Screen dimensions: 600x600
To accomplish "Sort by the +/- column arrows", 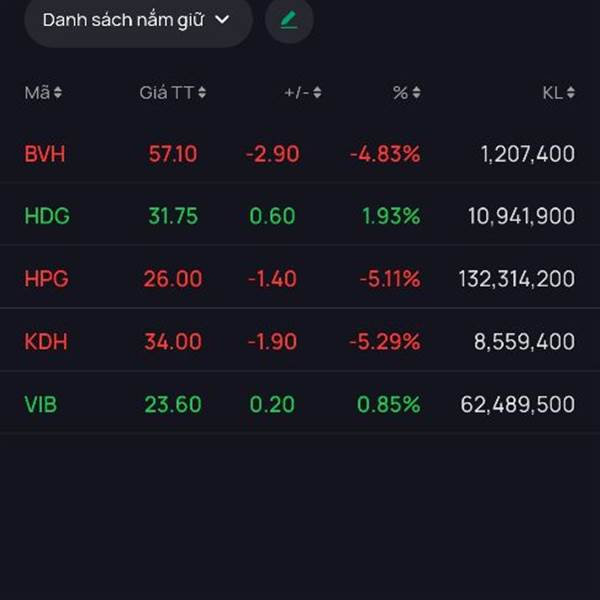I will (x=317, y=93).
